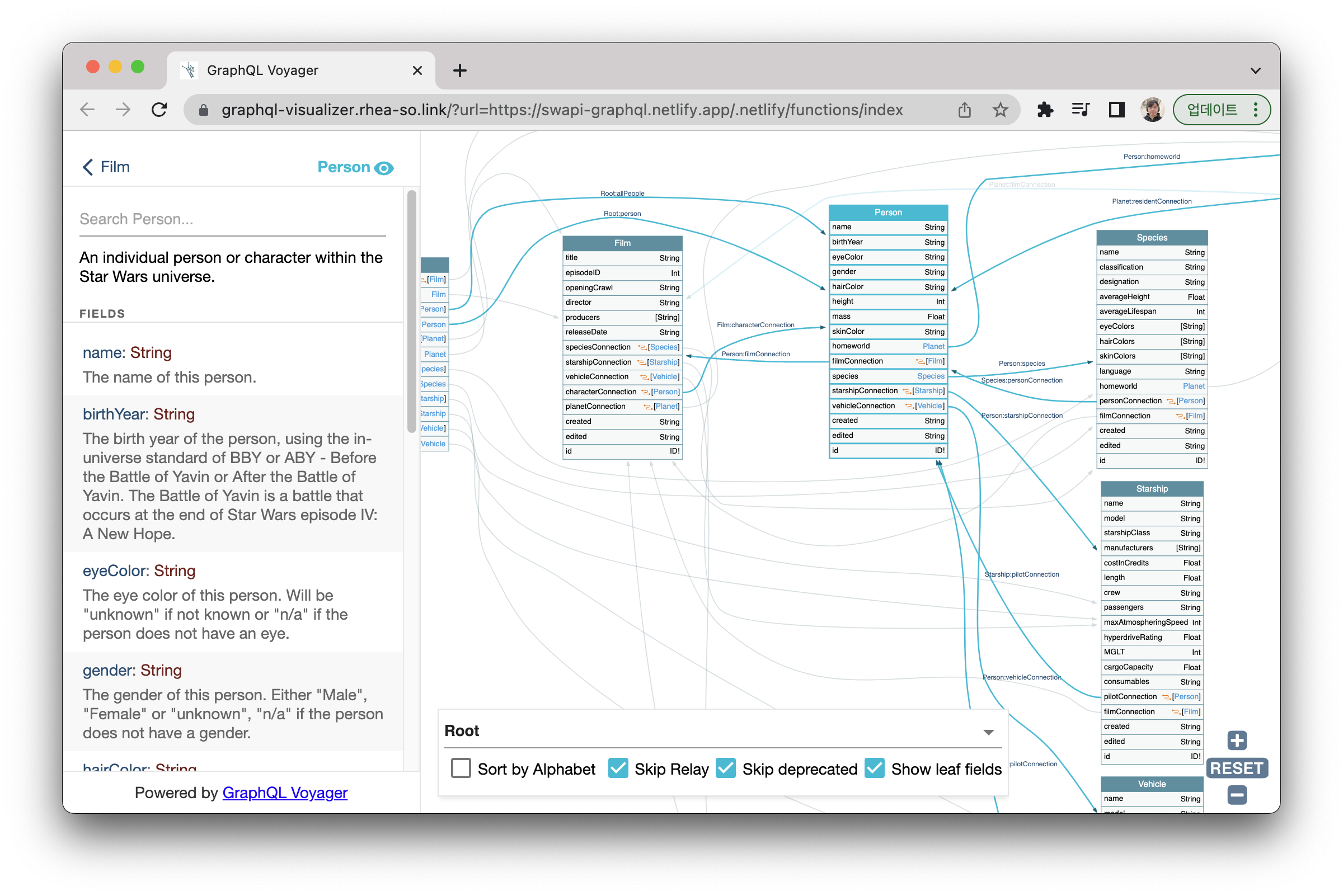1343x896 pixels.
Task: Toggle the browser side panel icon
Action: [x=1116, y=110]
